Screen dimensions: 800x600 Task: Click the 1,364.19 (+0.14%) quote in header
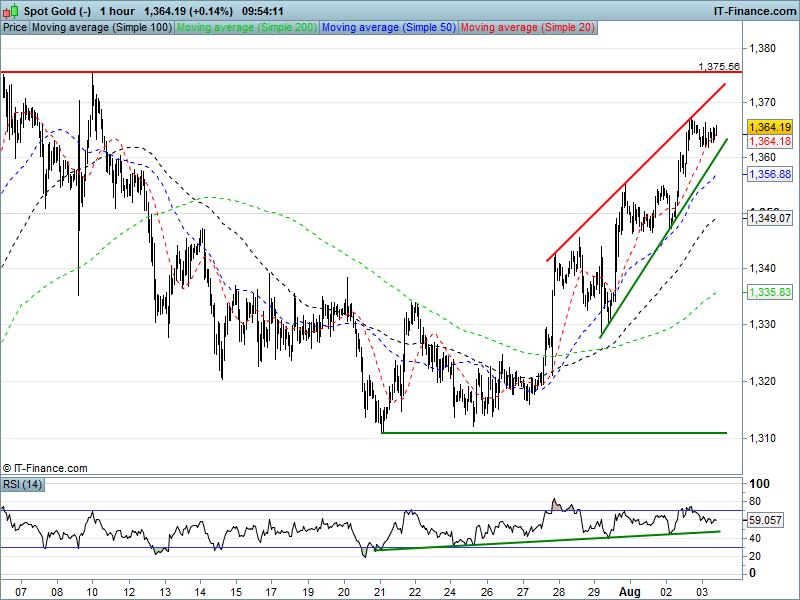pos(188,11)
